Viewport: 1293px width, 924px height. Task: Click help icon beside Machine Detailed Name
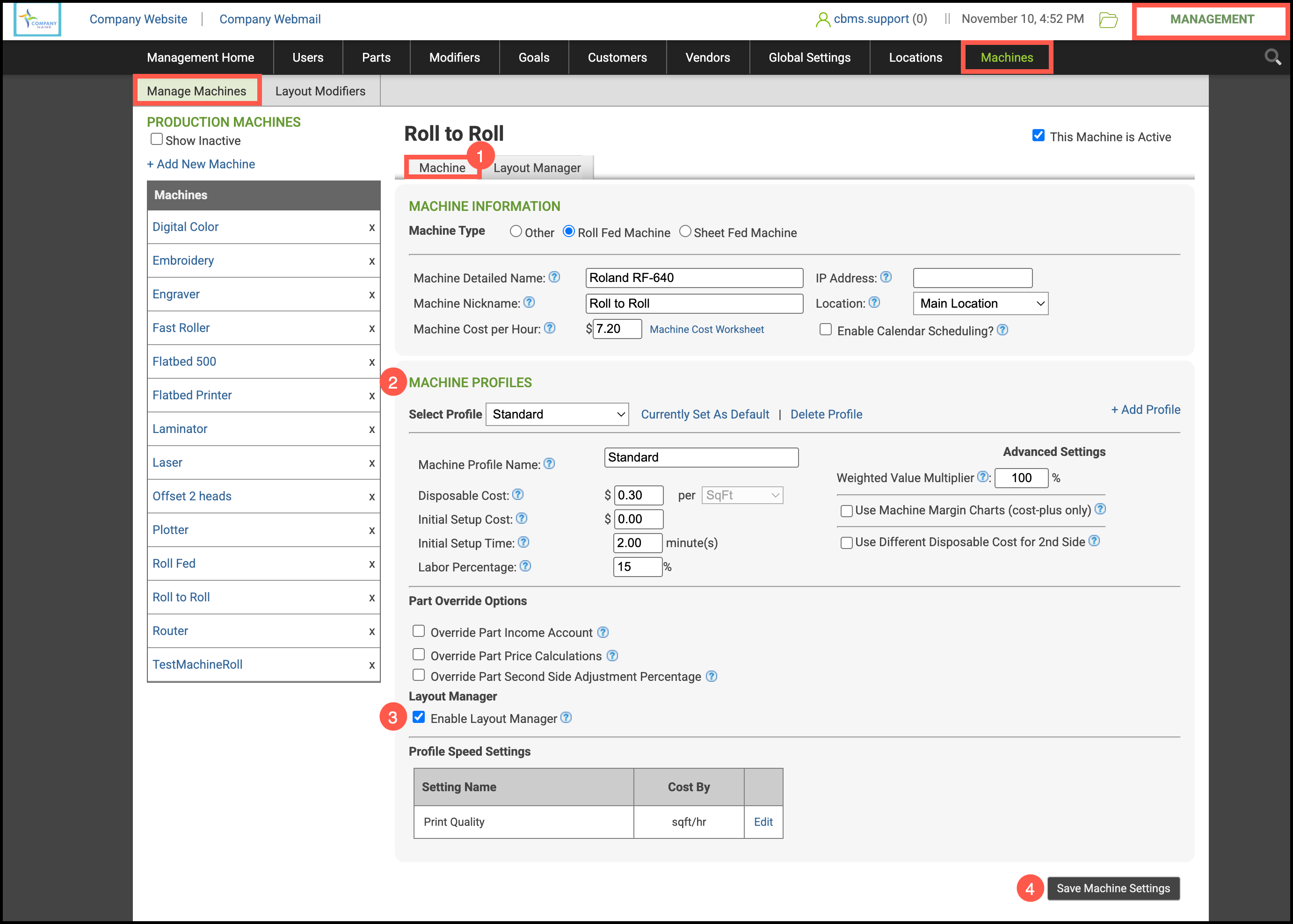(554, 277)
